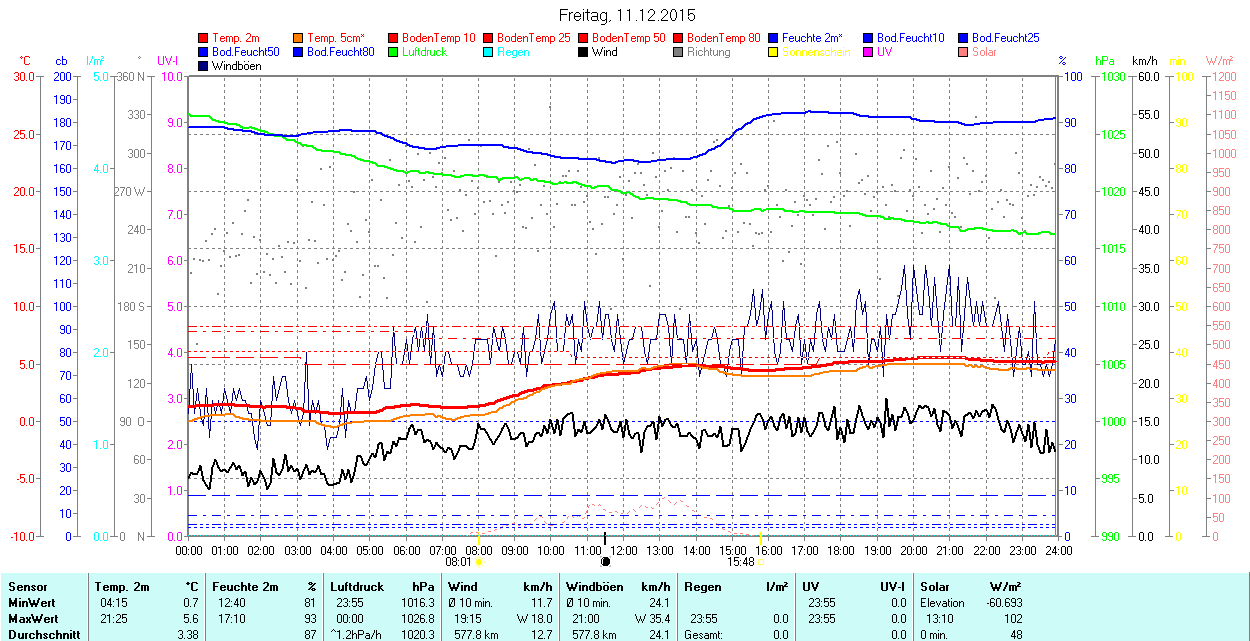Click the gray Richtung legend marker
The width and height of the screenshot is (1250, 641).
tap(679, 52)
